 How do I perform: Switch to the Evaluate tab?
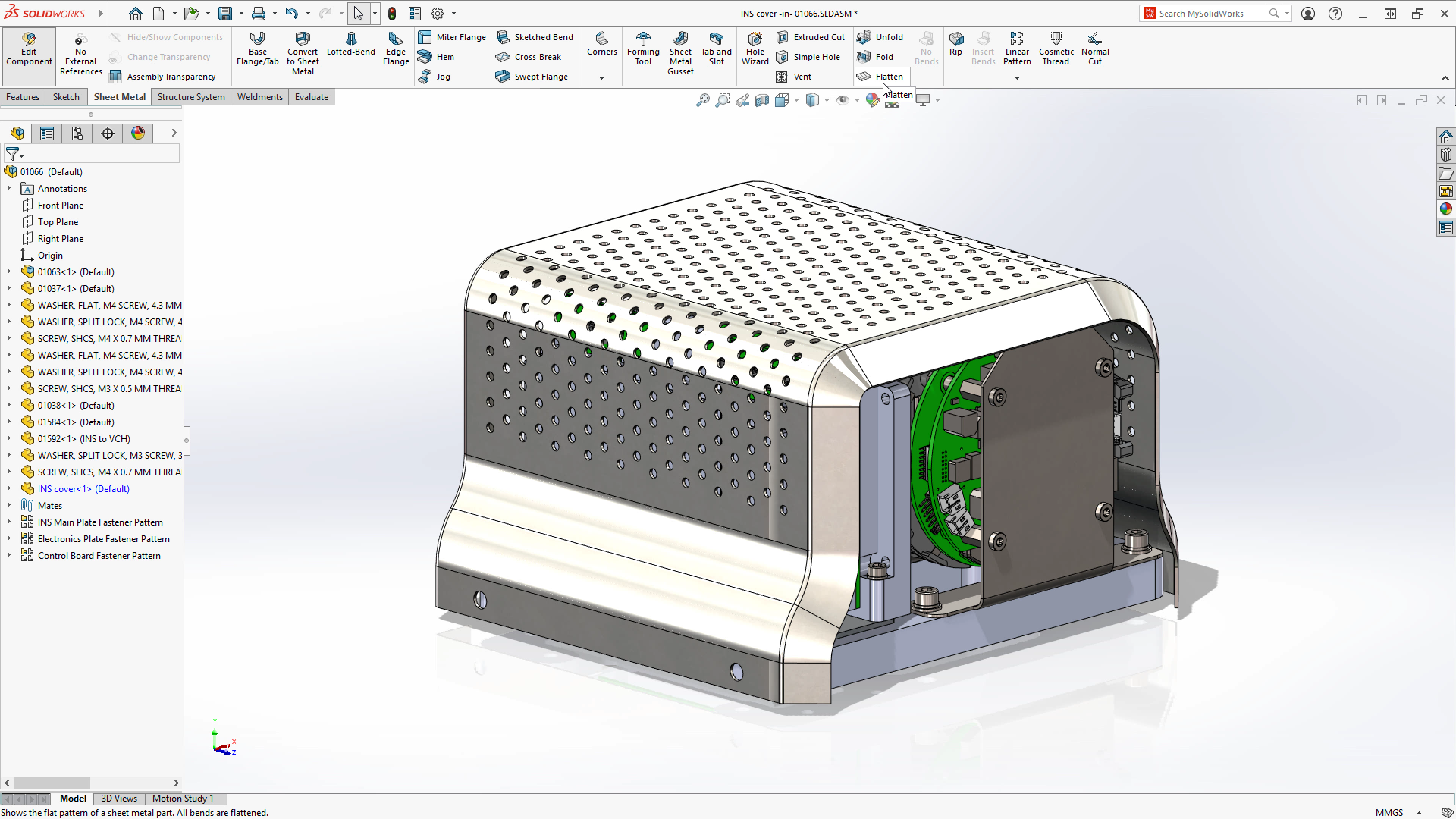coord(311,97)
